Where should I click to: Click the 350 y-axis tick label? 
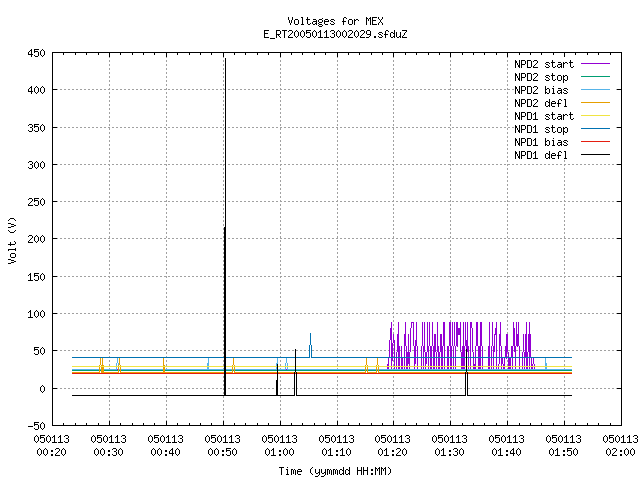tap(36, 128)
